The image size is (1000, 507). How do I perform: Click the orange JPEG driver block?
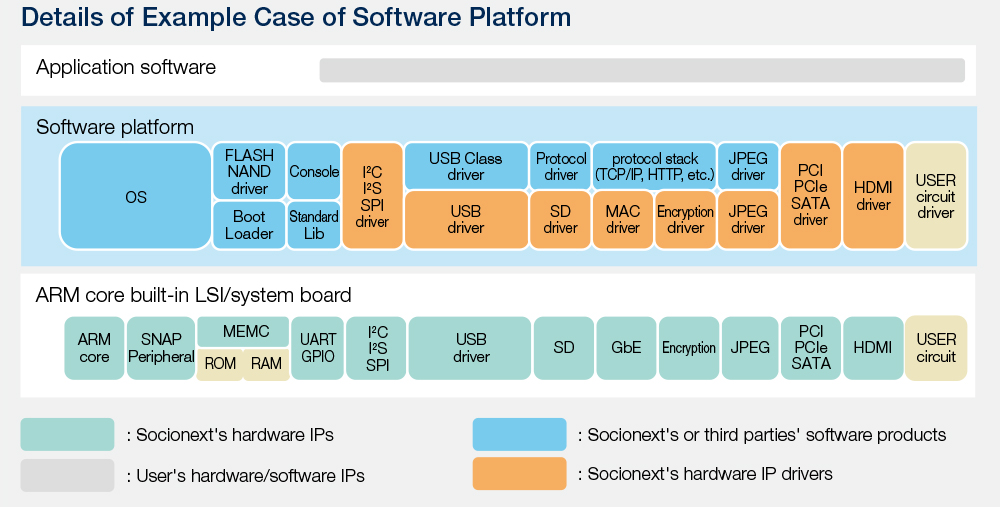(748, 219)
